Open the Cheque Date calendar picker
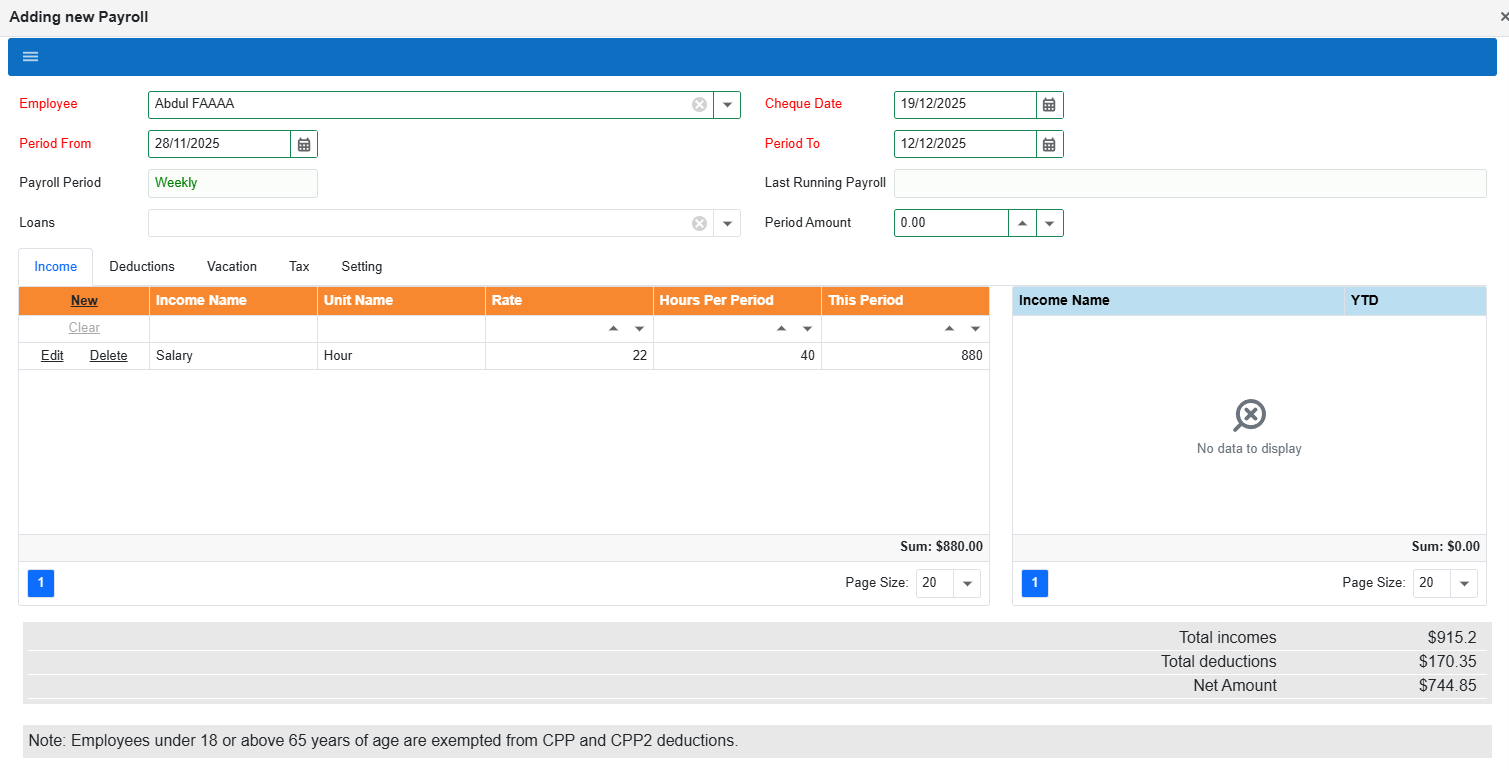 [x=1049, y=105]
